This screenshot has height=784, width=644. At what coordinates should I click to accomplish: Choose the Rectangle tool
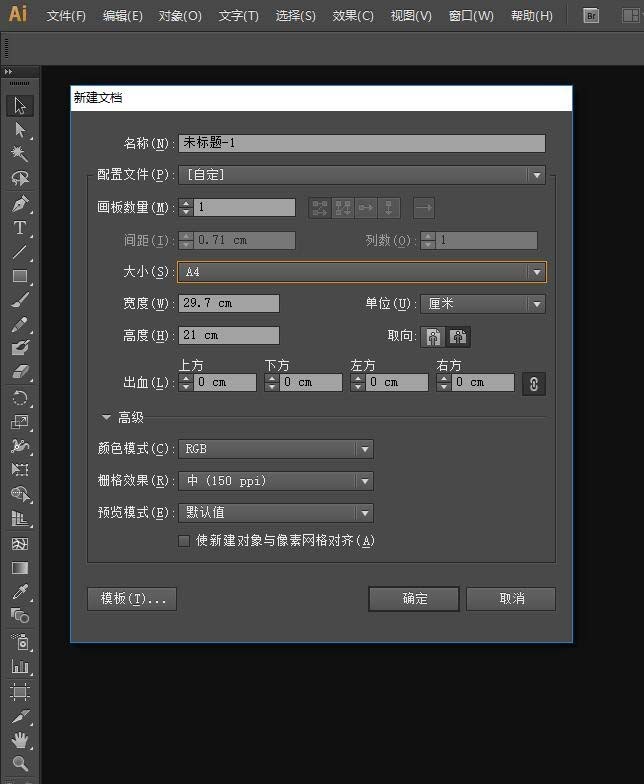tap(20, 276)
